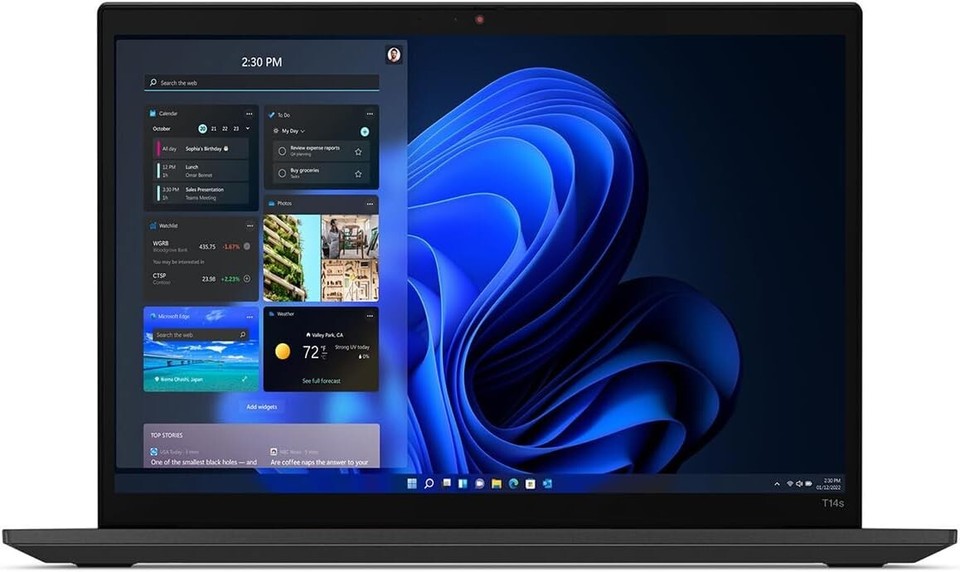Check off Buy groceries task
Screen dimensions: 960x572
pos(282,173)
